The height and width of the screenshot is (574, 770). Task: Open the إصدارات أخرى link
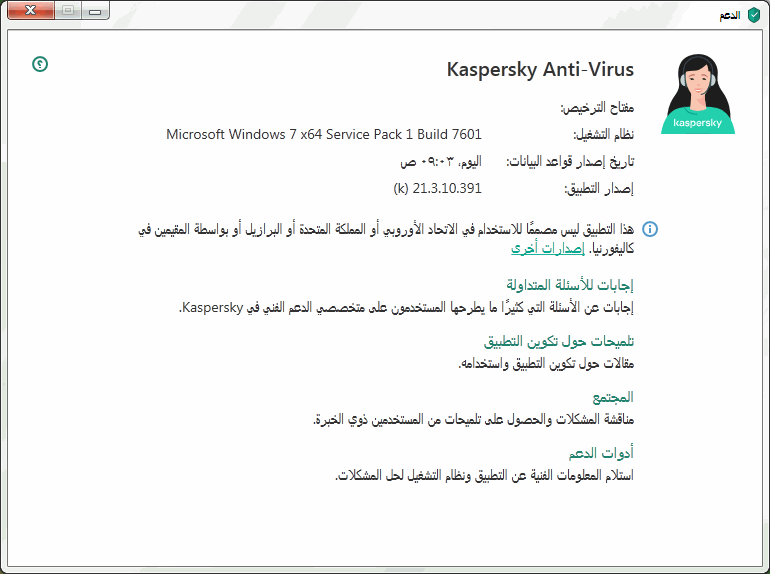click(548, 248)
